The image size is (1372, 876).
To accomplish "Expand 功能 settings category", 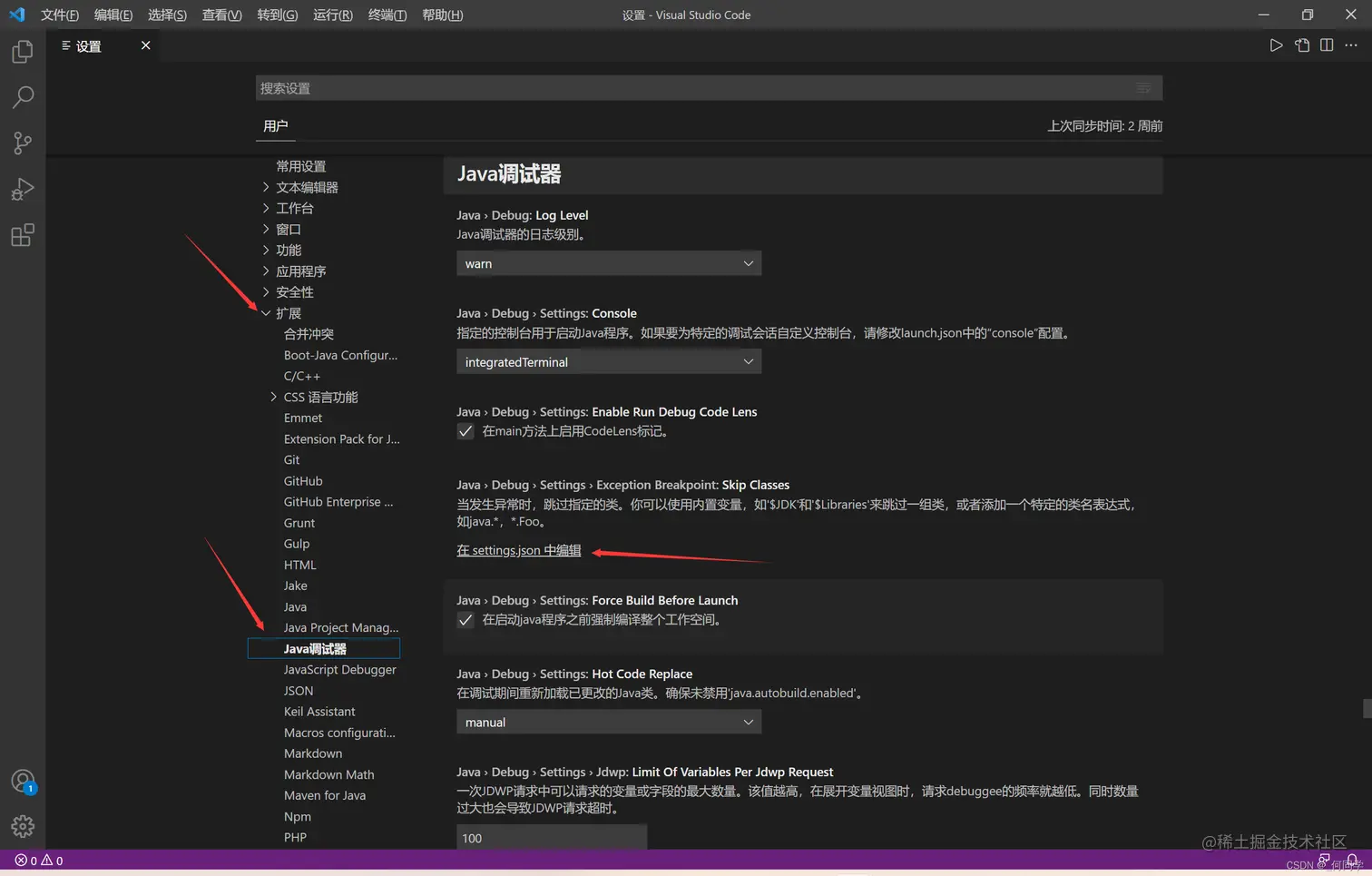I will point(266,250).
